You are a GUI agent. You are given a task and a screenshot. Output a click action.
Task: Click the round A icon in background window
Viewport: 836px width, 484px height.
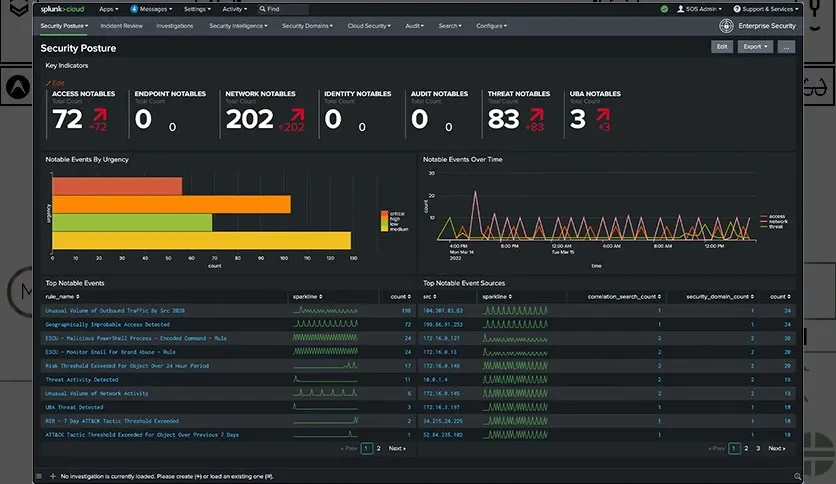18,87
